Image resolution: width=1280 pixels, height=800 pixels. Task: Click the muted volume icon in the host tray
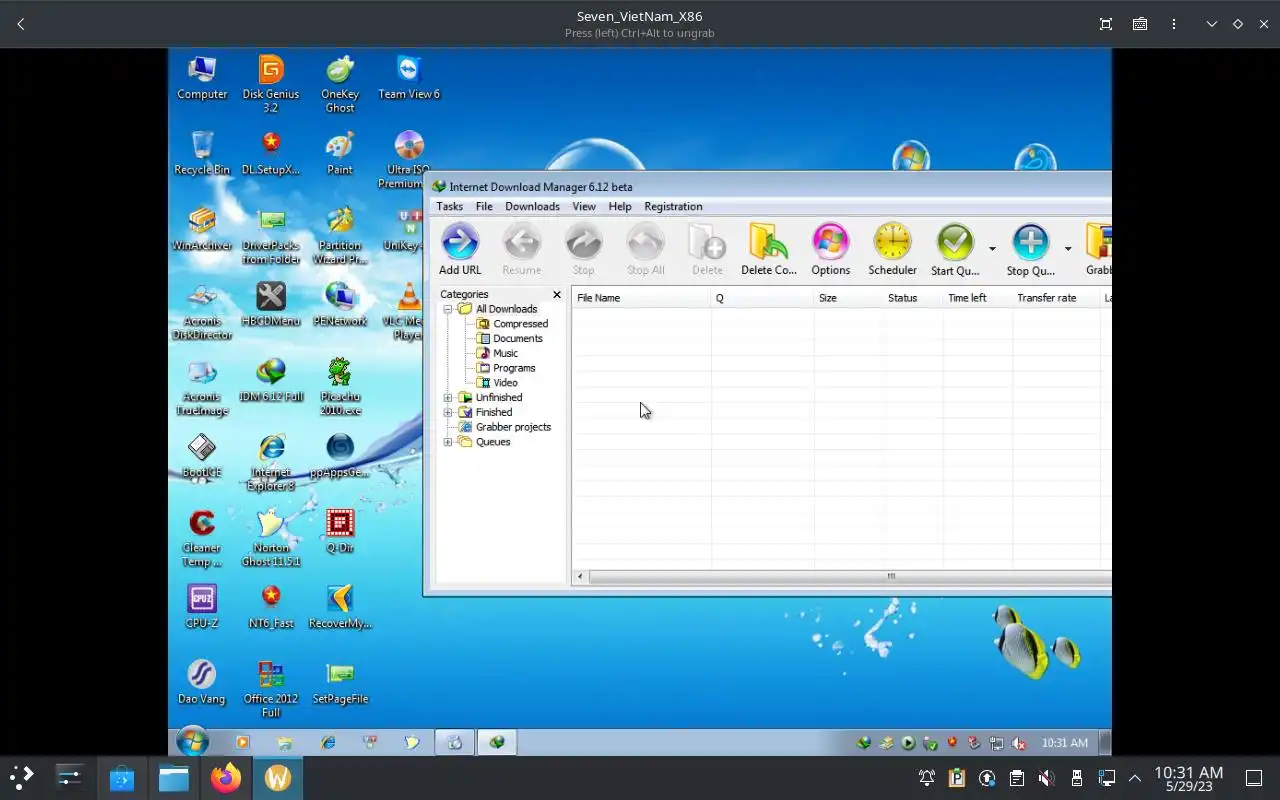[1046, 778]
